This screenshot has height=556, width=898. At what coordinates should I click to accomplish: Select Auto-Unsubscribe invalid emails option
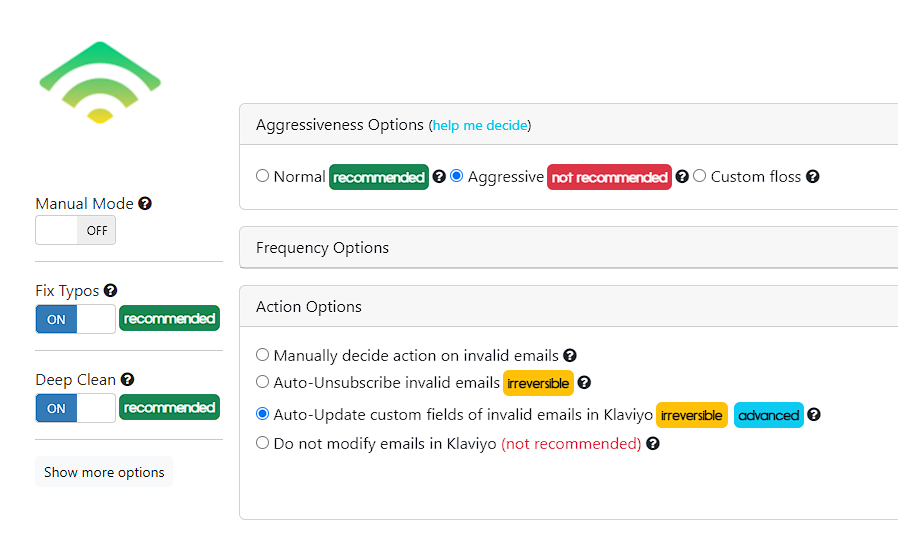pos(262,381)
